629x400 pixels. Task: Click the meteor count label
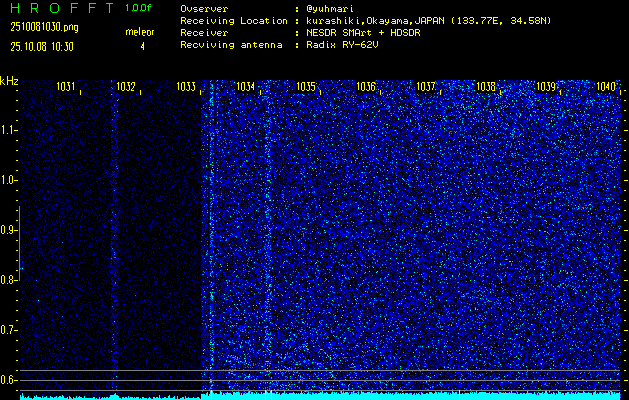coord(140,32)
